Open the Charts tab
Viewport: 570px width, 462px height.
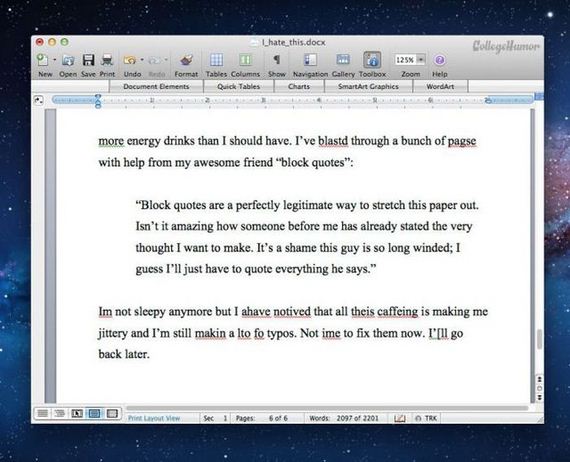[x=299, y=87]
